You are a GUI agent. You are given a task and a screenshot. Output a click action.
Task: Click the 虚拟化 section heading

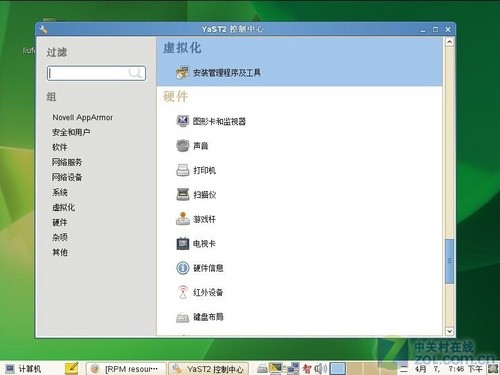pyautogui.click(x=182, y=48)
